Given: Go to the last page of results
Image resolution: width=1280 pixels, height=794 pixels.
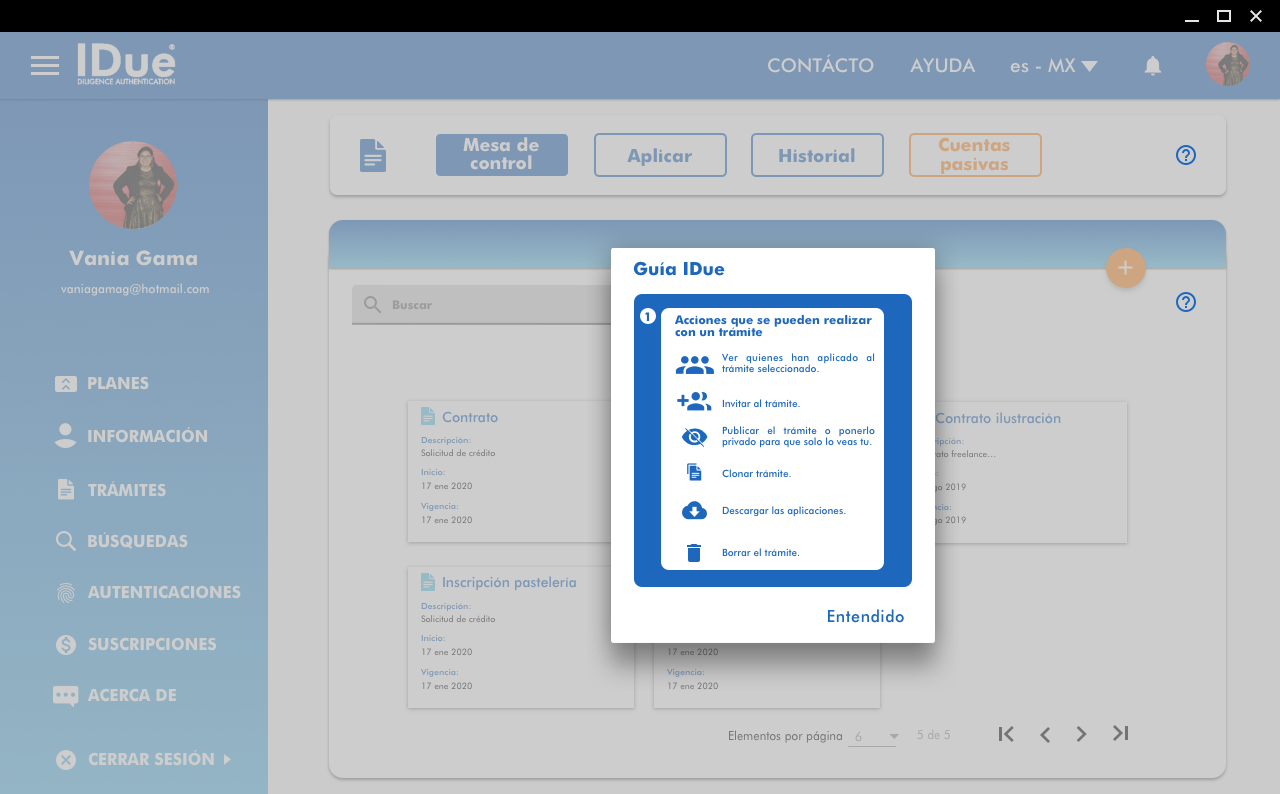Looking at the screenshot, I should tap(1120, 734).
